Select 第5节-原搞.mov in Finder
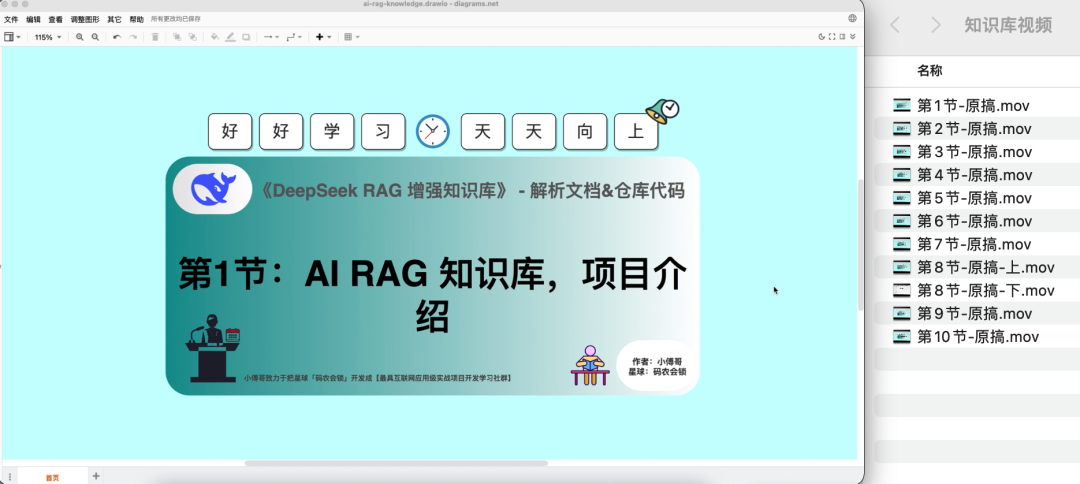This screenshot has height=484, width=1080. [973, 198]
